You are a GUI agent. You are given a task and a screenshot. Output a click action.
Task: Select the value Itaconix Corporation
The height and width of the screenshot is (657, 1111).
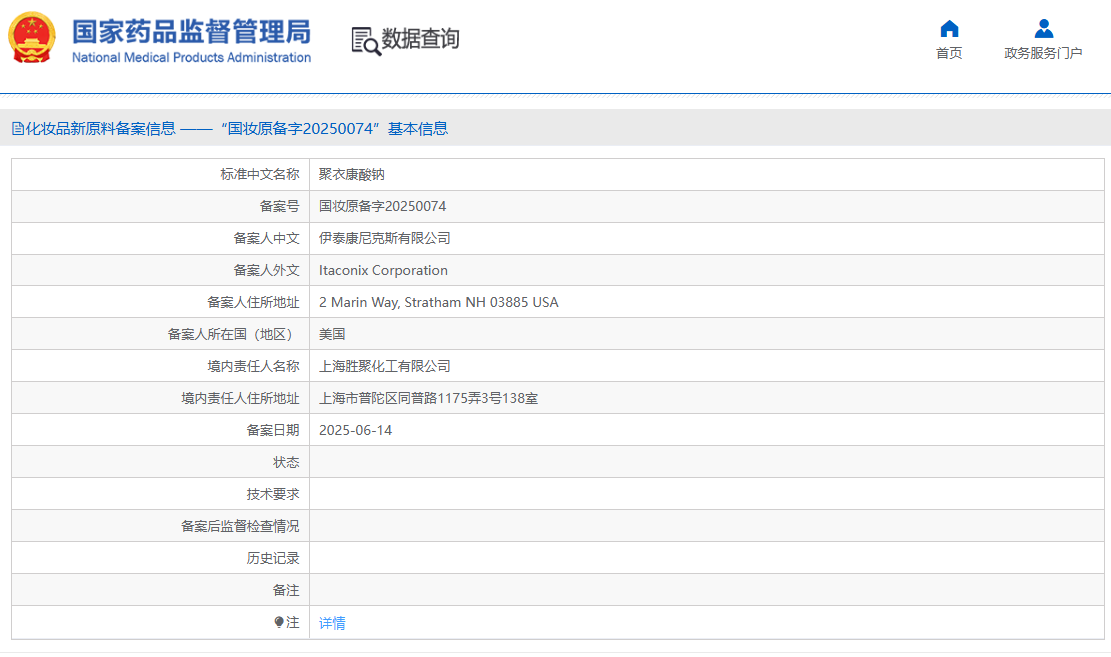(383, 270)
